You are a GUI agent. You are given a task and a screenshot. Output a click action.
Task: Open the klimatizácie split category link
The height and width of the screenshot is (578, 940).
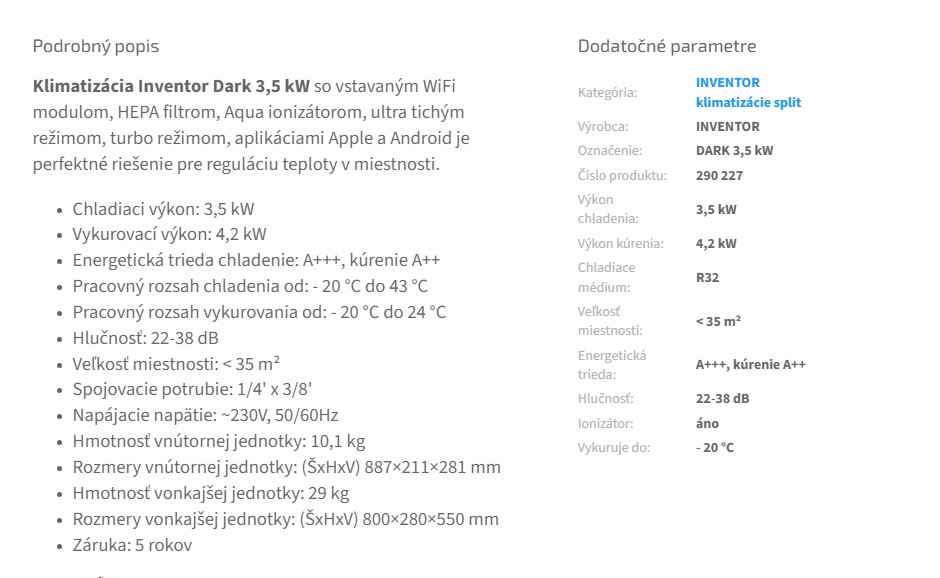coord(748,103)
